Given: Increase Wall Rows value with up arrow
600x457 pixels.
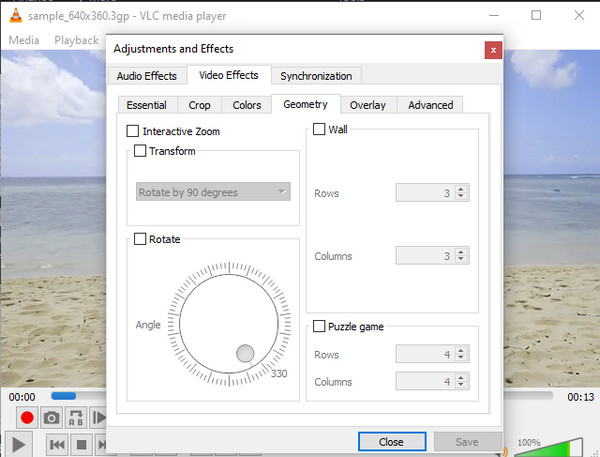Looking at the screenshot, I should pos(461,189).
